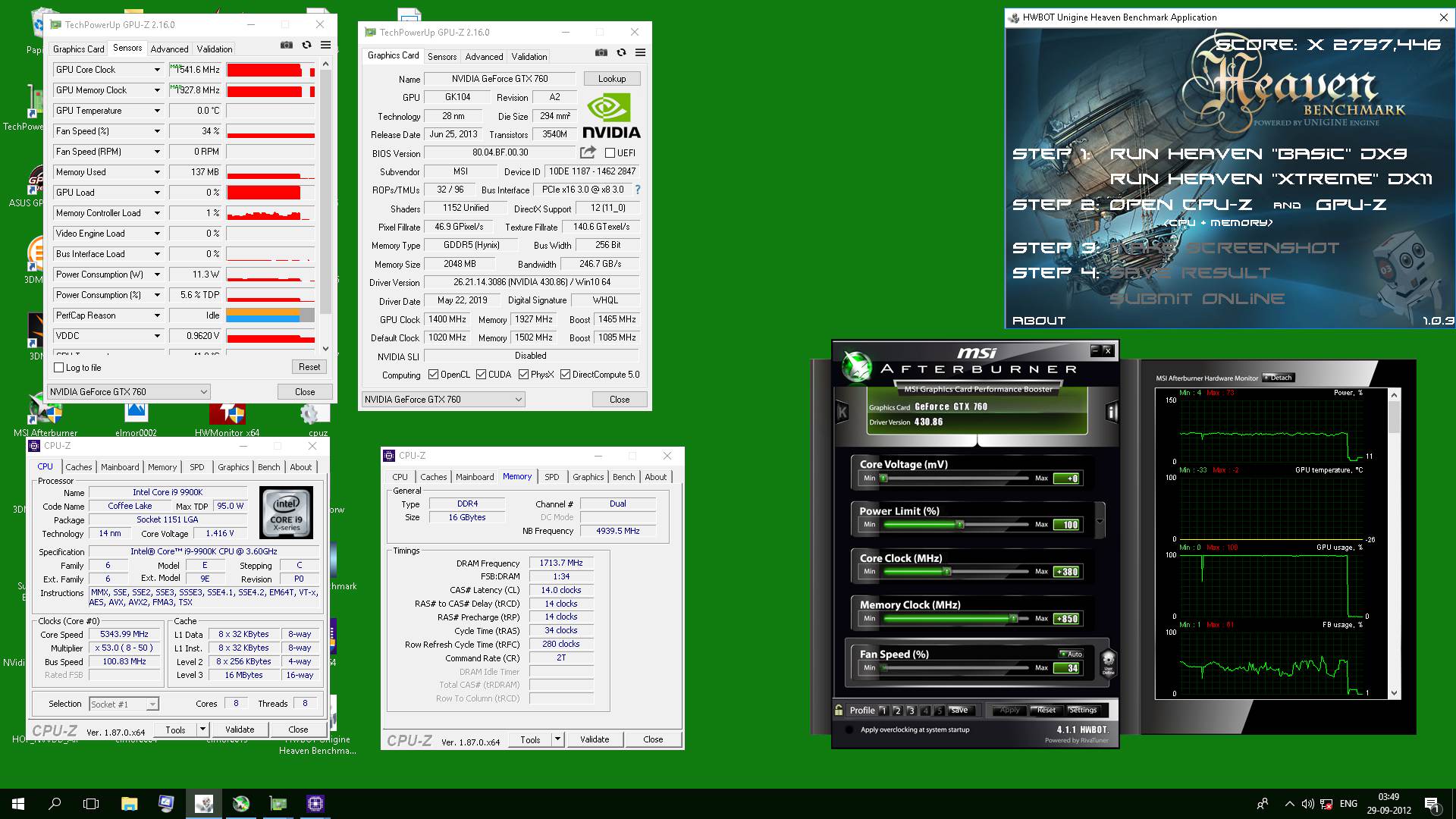The width and height of the screenshot is (1456, 819).
Task: Click taskbar volume speaker icon
Action: tap(1307, 804)
